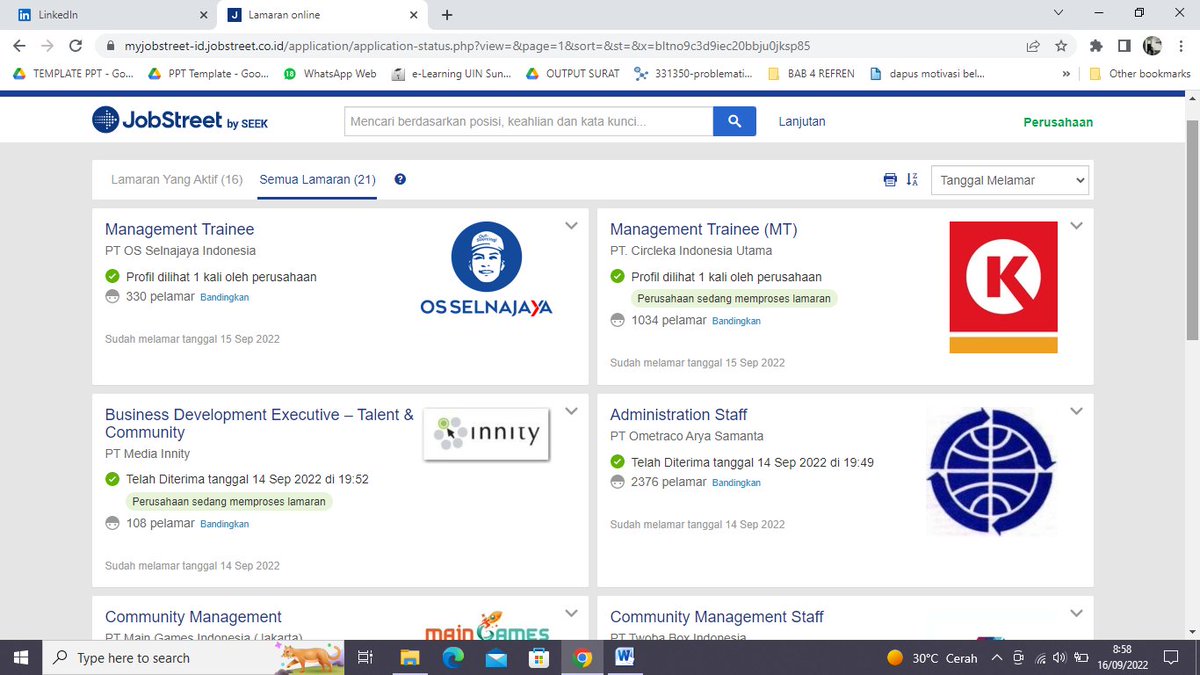Click the share page icon in address bar

click(1032, 46)
